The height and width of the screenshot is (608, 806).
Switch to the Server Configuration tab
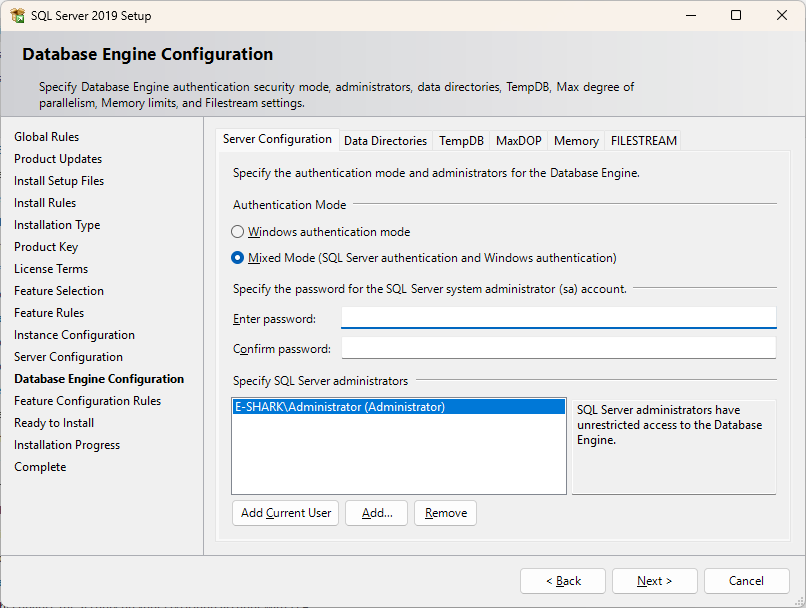[x=277, y=139]
